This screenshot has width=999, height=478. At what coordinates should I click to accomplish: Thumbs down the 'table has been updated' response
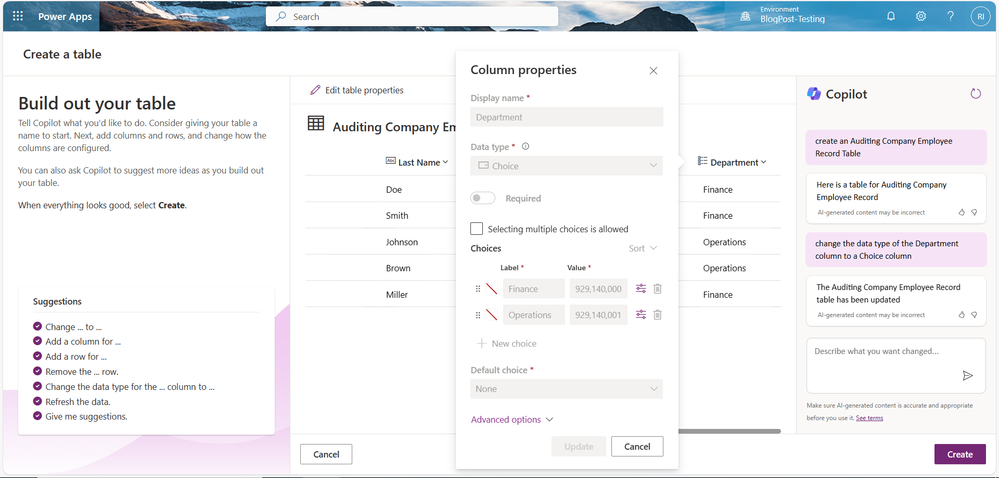pos(974,315)
